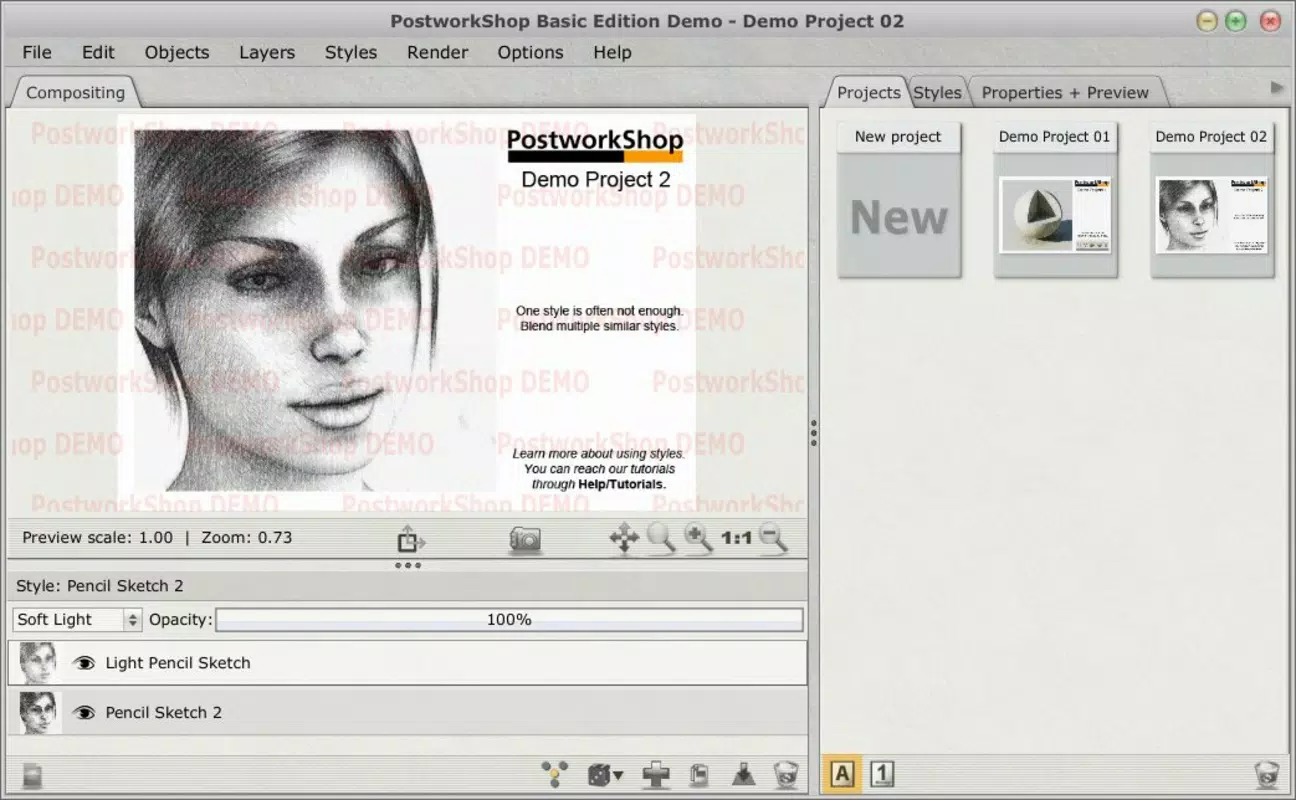Click the duplicate layer icon
Screen dimensions: 1296x800
click(x=700, y=775)
